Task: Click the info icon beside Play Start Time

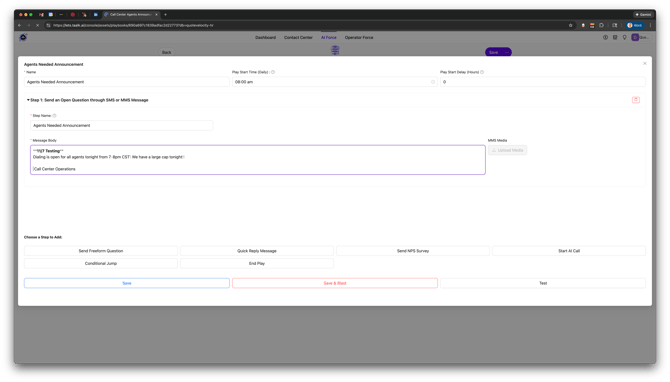Action: pyautogui.click(x=273, y=72)
